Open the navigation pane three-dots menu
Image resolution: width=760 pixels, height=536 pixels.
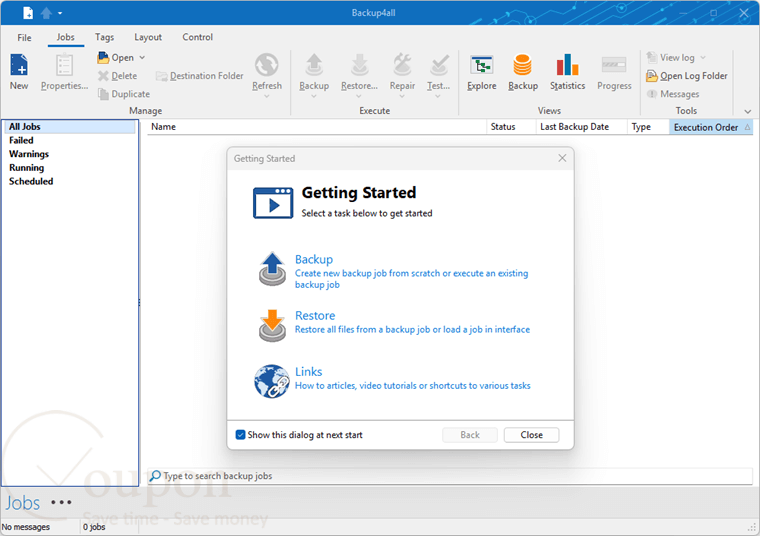(x=62, y=503)
